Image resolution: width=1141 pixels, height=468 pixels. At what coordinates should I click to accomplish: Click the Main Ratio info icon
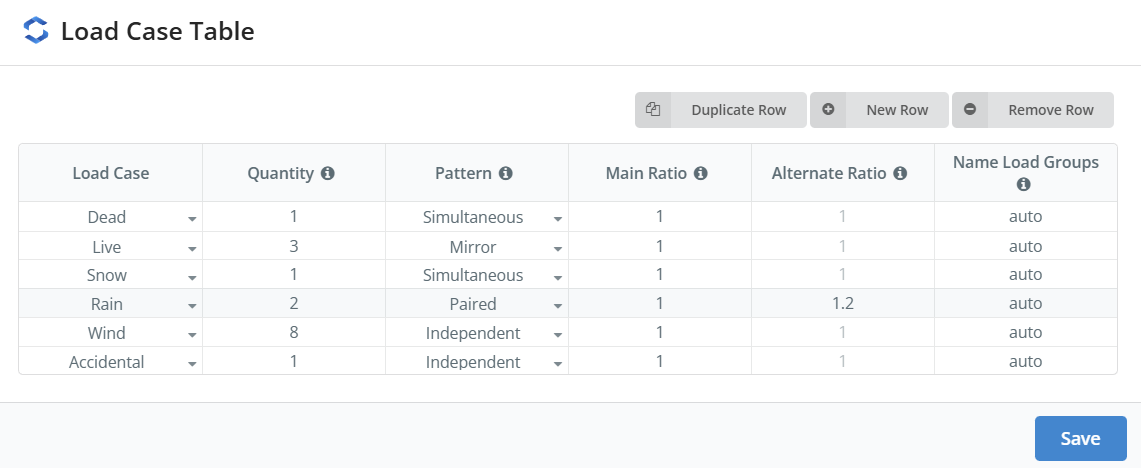tap(701, 173)
